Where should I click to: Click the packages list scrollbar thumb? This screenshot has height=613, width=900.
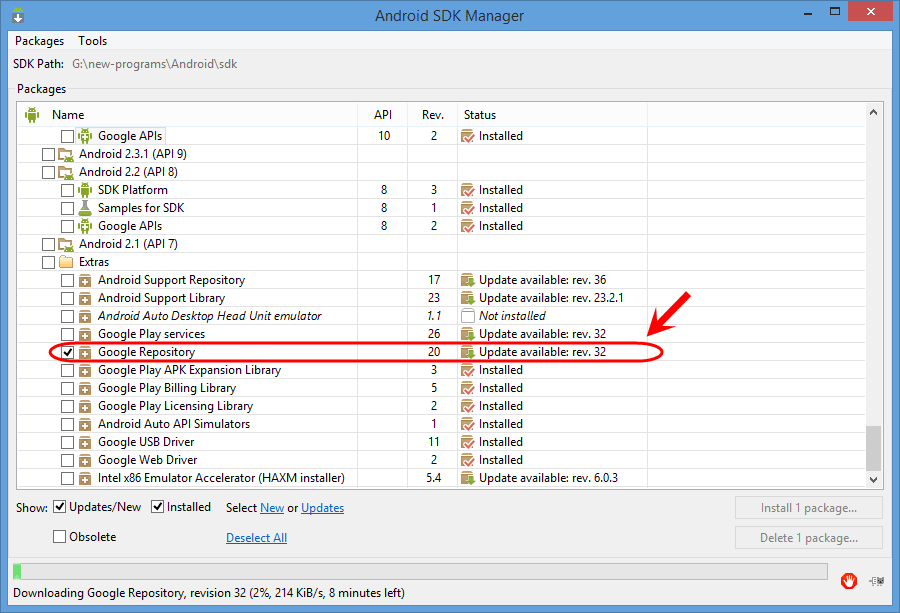click(x=873, y=448)
